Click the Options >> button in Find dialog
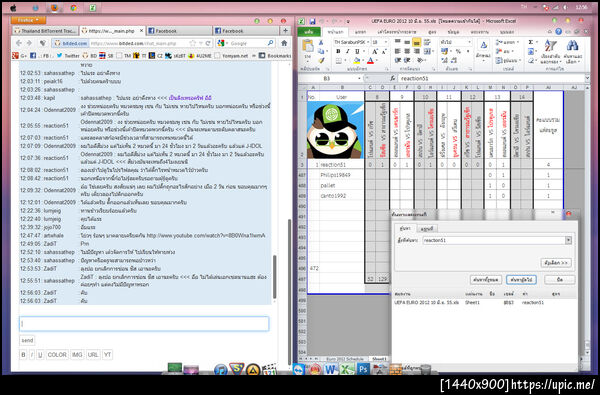This screenshot has height=395, width=600. (x=556, y=263)
